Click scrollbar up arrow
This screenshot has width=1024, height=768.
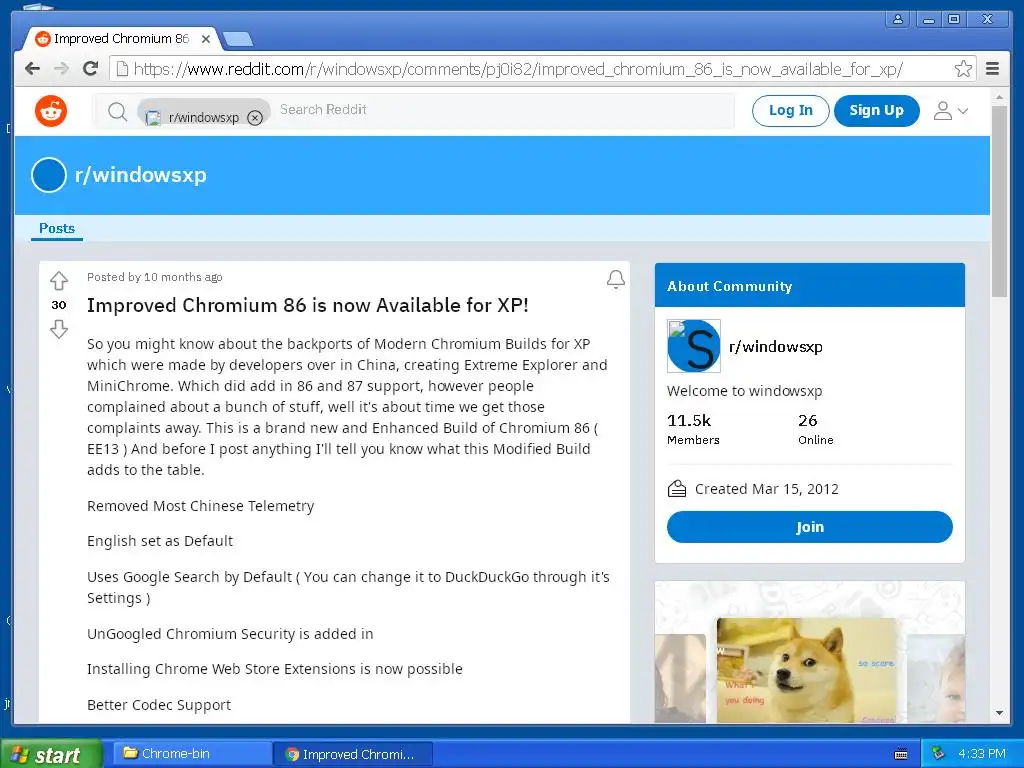click(999, 97)
